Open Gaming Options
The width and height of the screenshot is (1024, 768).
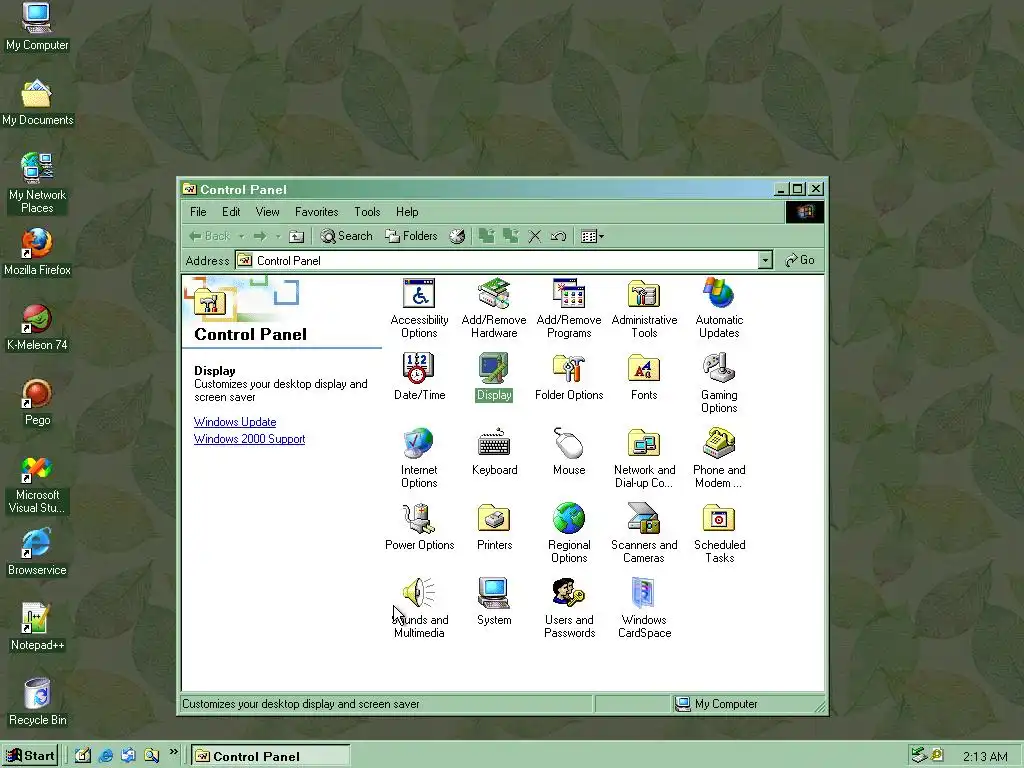point(719,383)
